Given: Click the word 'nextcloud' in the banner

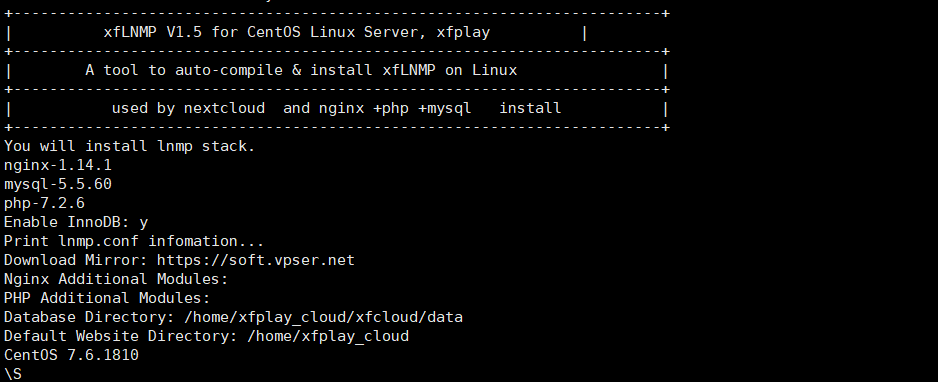Looking at the screenshot, I should [x=224, y=108].
